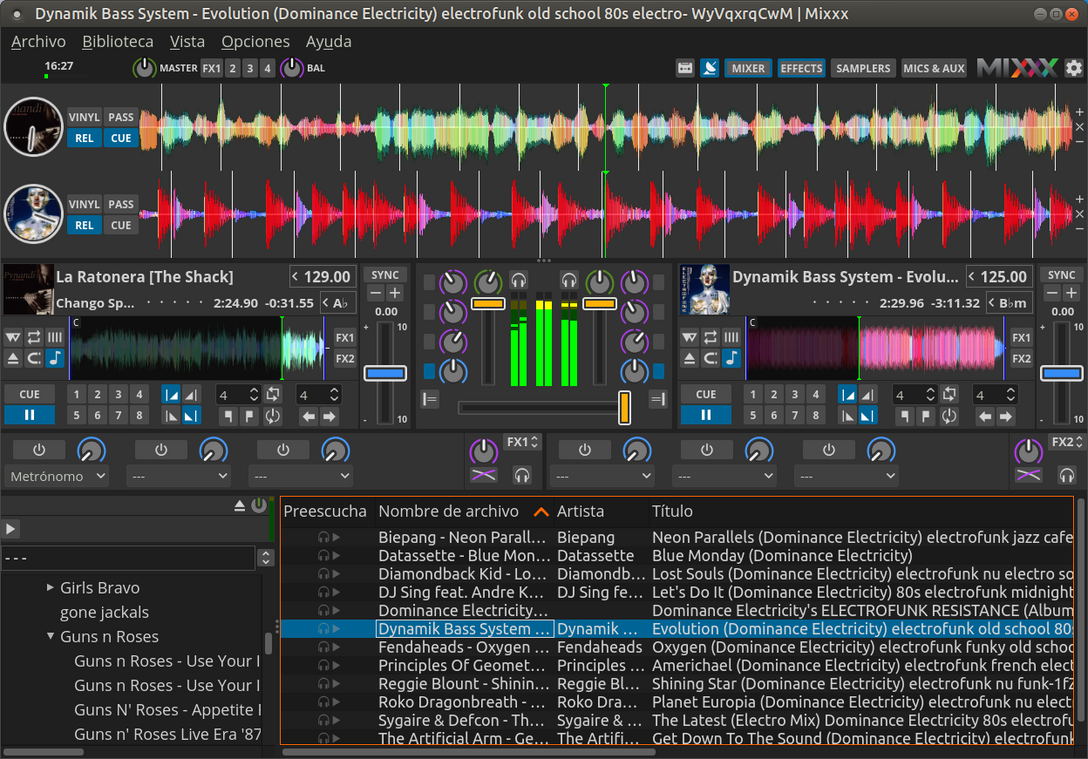Click the headphone pre-listen icon on FX1
This screenshot has width=1088, height=759.
[x=522, y=475]
